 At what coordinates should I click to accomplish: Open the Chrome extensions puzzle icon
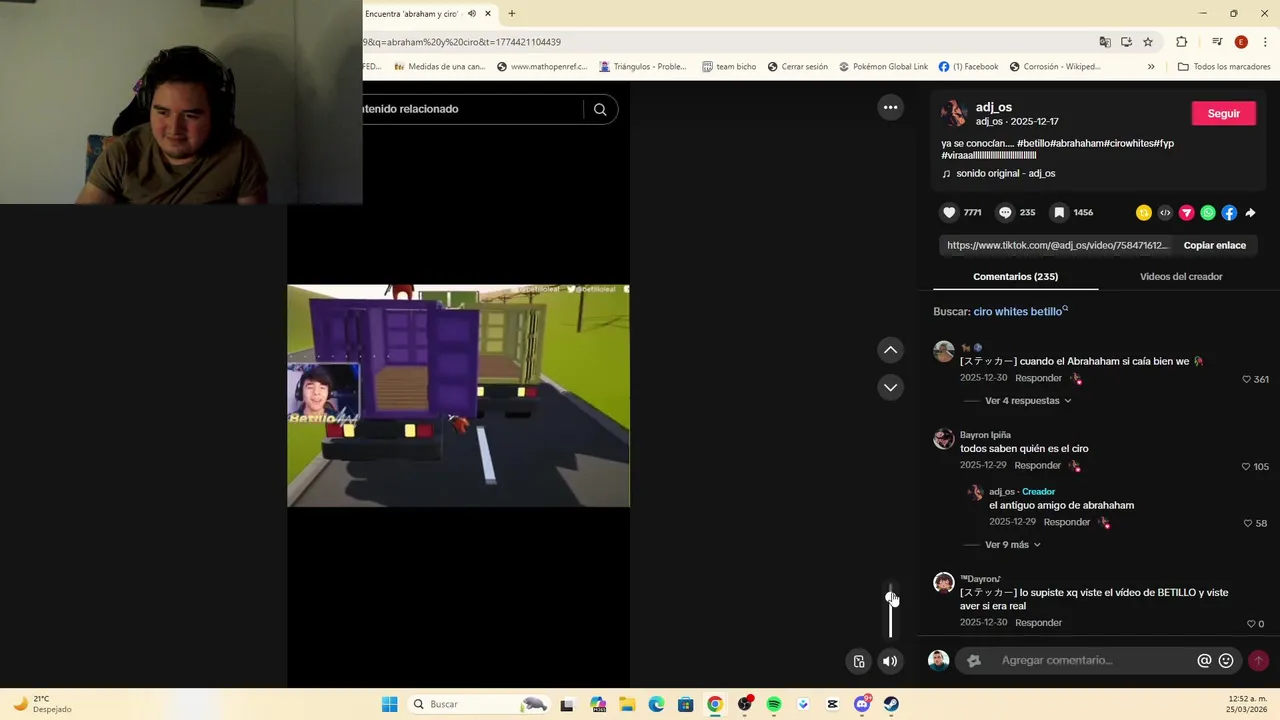[x=1181, y=42]
